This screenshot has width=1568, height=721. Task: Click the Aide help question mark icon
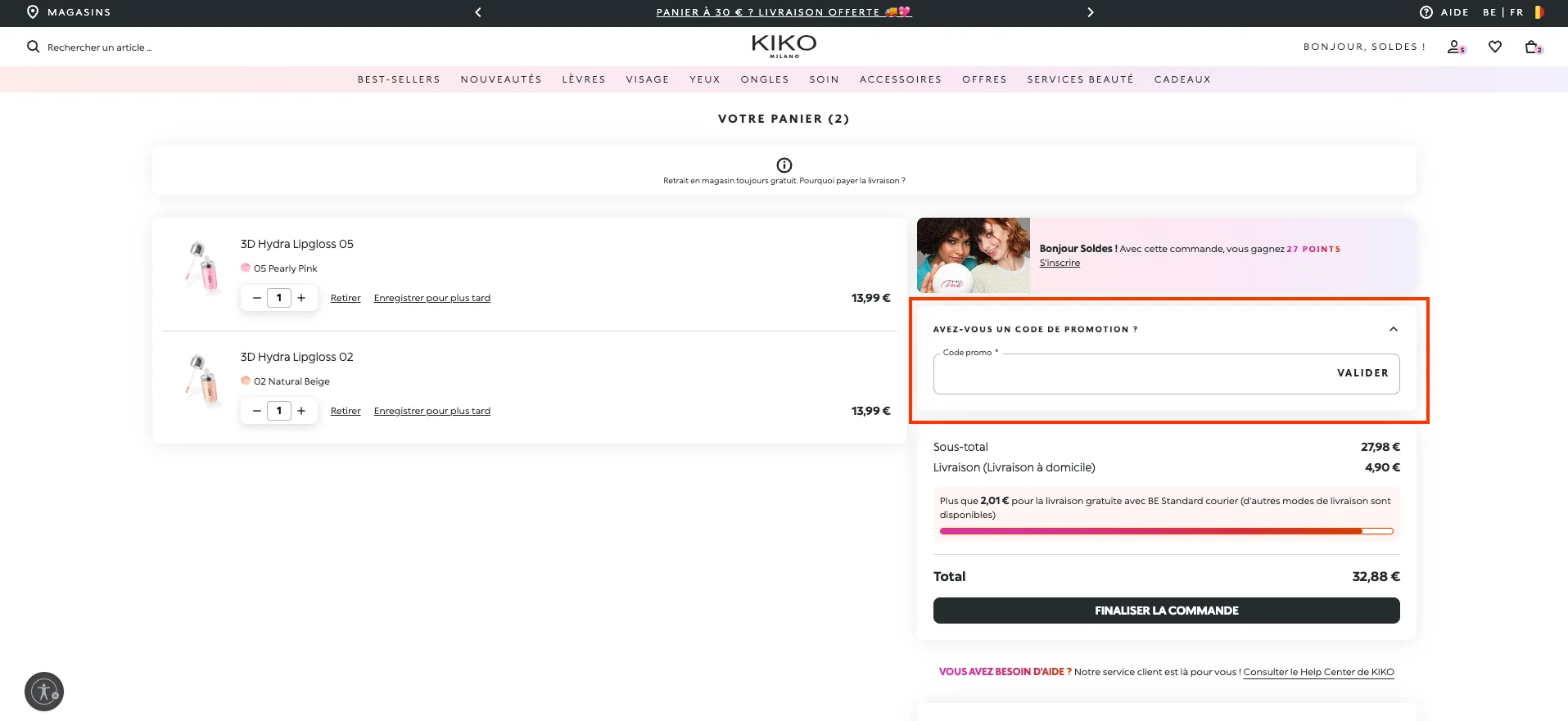(1426, 12)
